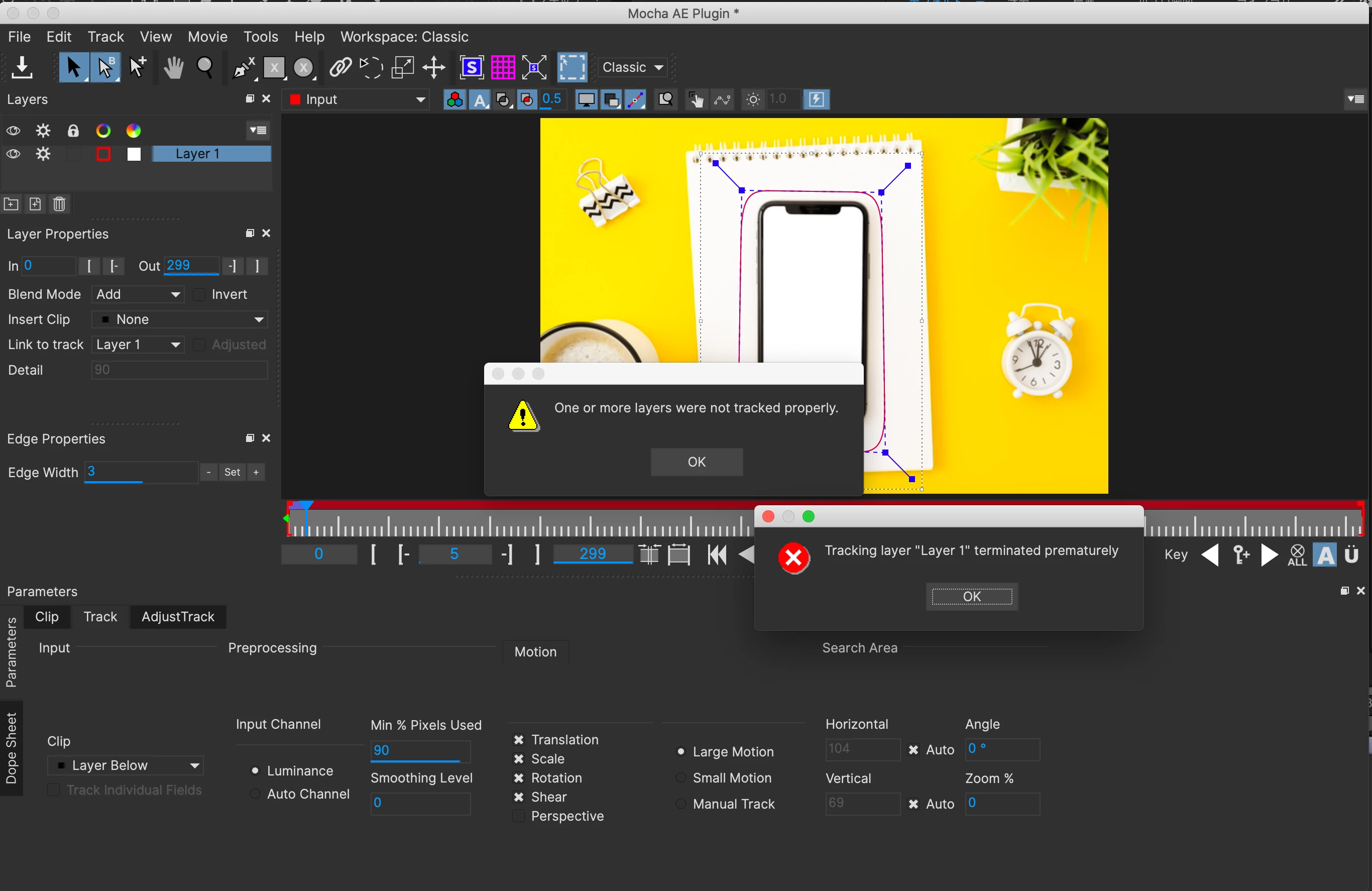Open the Track menu
The height and width of the screenshot is (891, 1372).
click(105, 37)
